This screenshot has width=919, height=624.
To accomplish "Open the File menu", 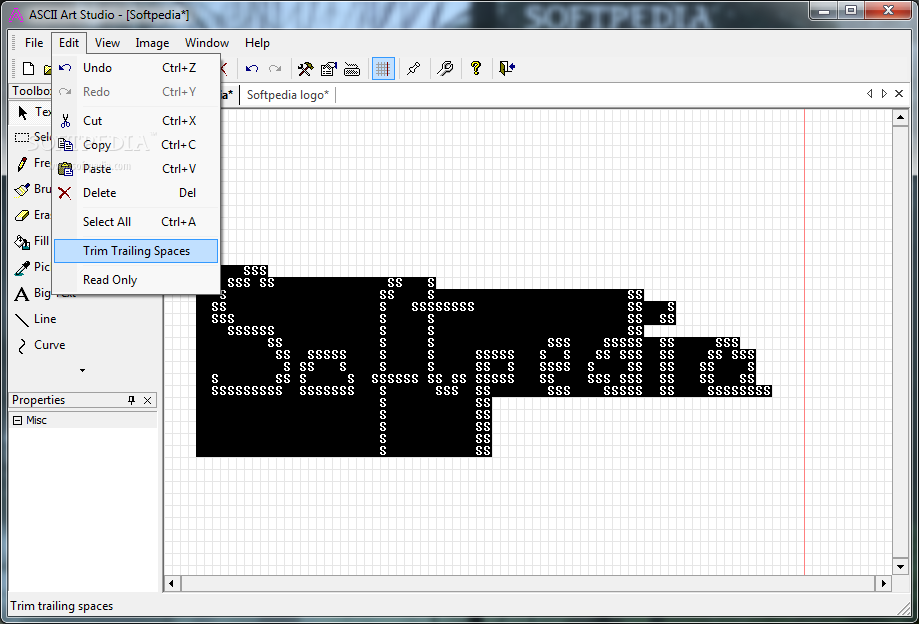I will point(34,43).
